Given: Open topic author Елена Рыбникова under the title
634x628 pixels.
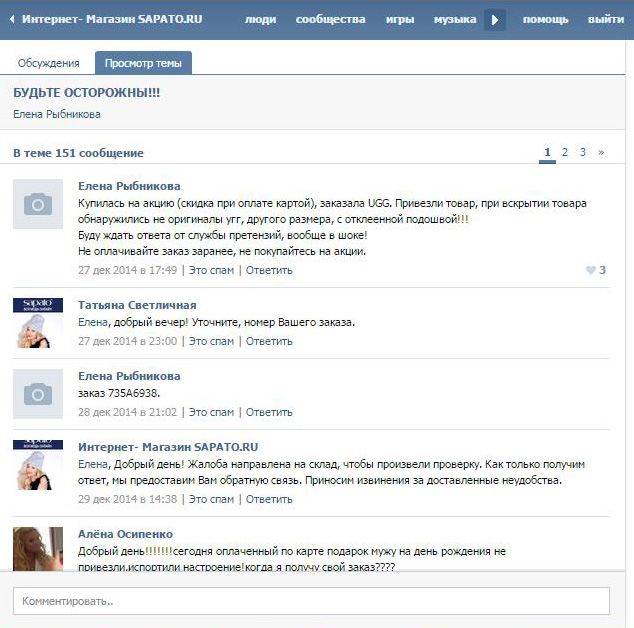Looking at the screenshot, I should click(x=57, y=114).
